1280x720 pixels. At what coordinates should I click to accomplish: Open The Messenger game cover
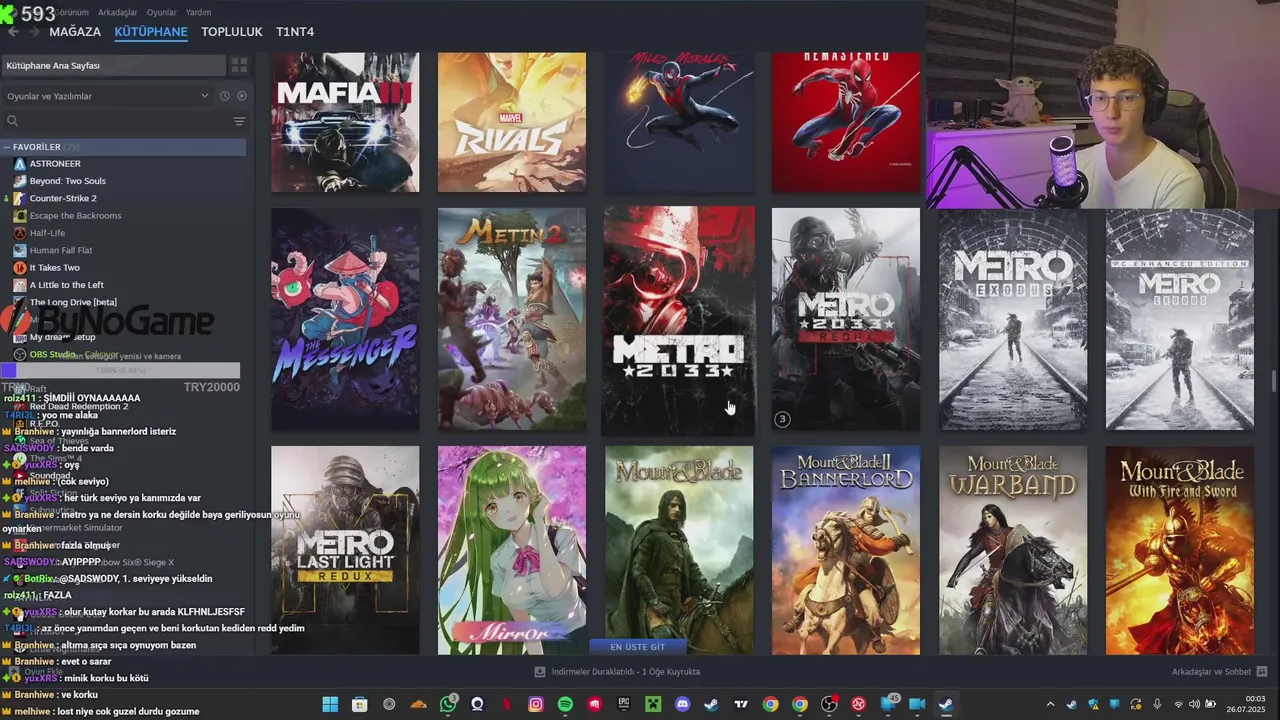coord(345,319)
